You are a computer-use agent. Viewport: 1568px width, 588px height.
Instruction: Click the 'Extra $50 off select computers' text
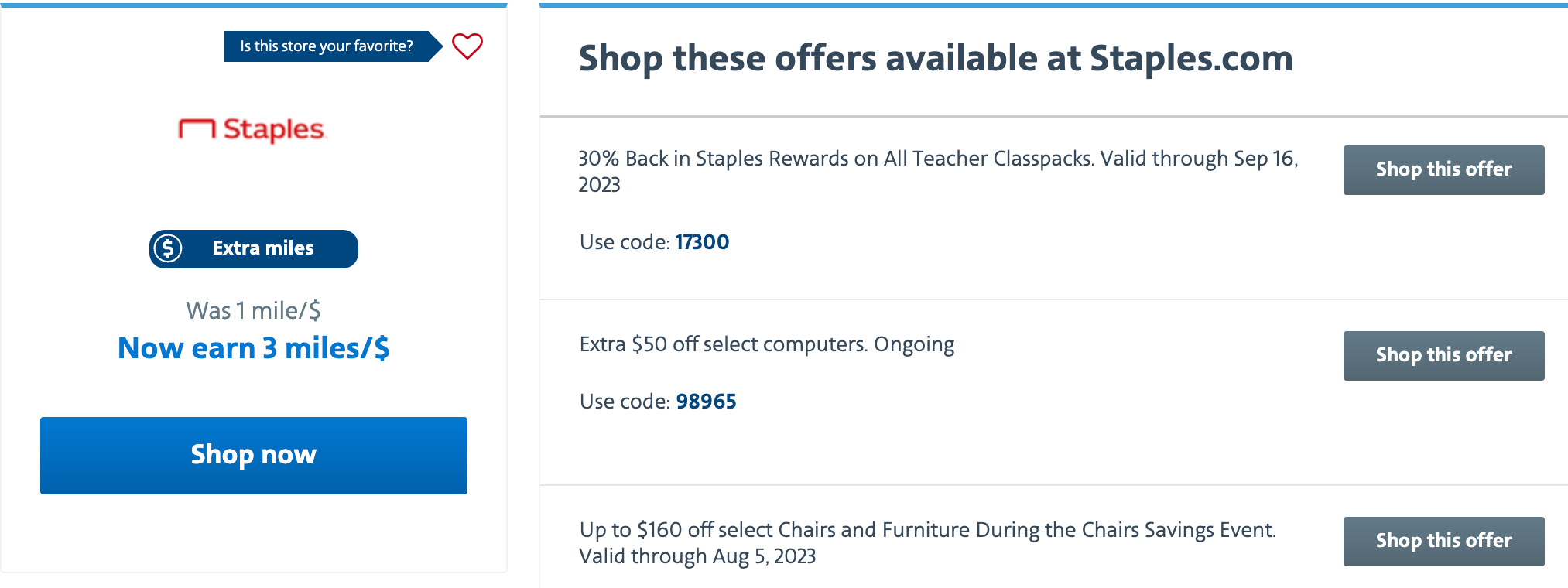[723, 344]
